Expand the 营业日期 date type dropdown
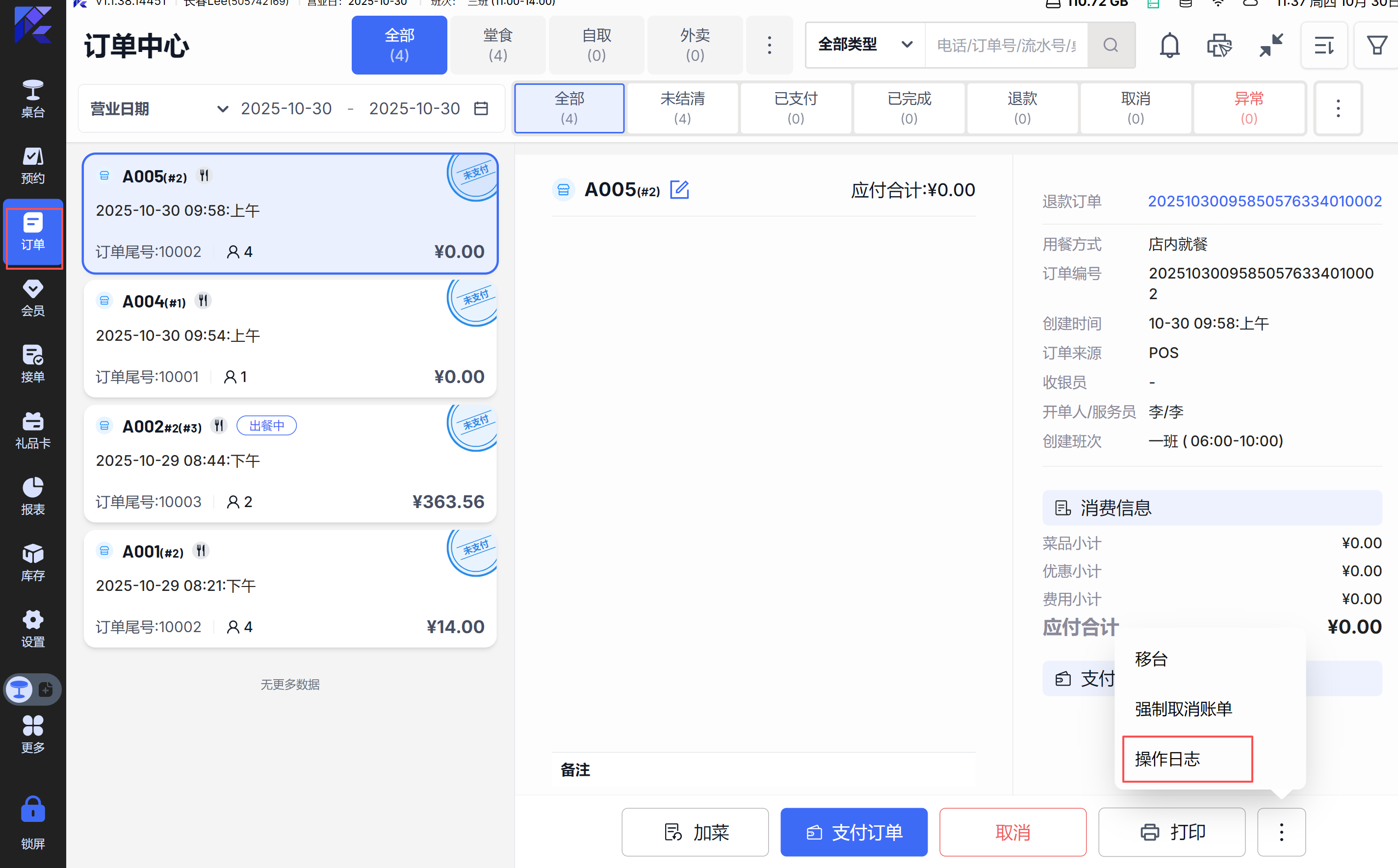1398x868 pixels. [x=158, y=108]
